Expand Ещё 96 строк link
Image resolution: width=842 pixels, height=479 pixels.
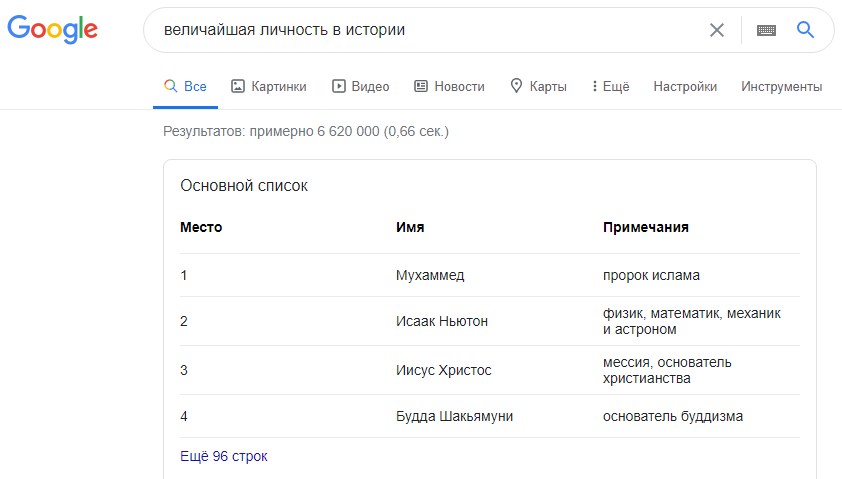(223, 456)
